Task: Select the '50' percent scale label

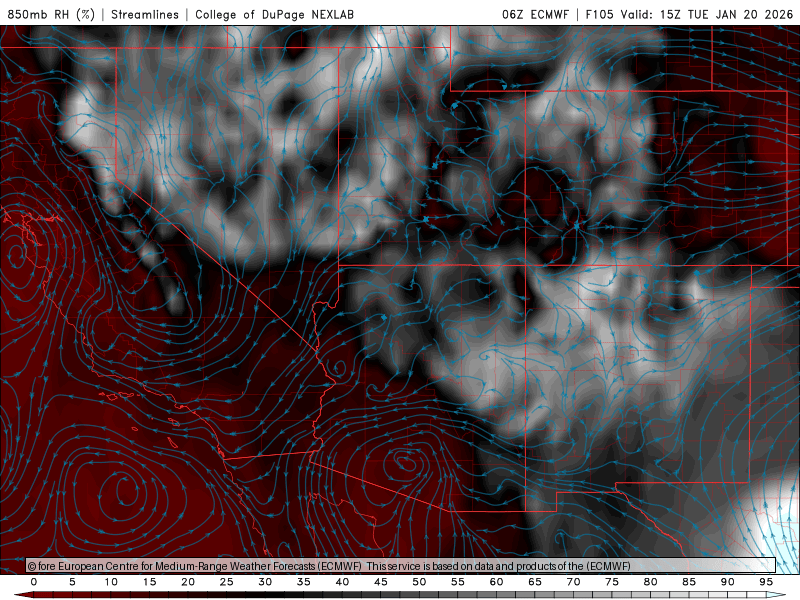Action: point(419,582)
